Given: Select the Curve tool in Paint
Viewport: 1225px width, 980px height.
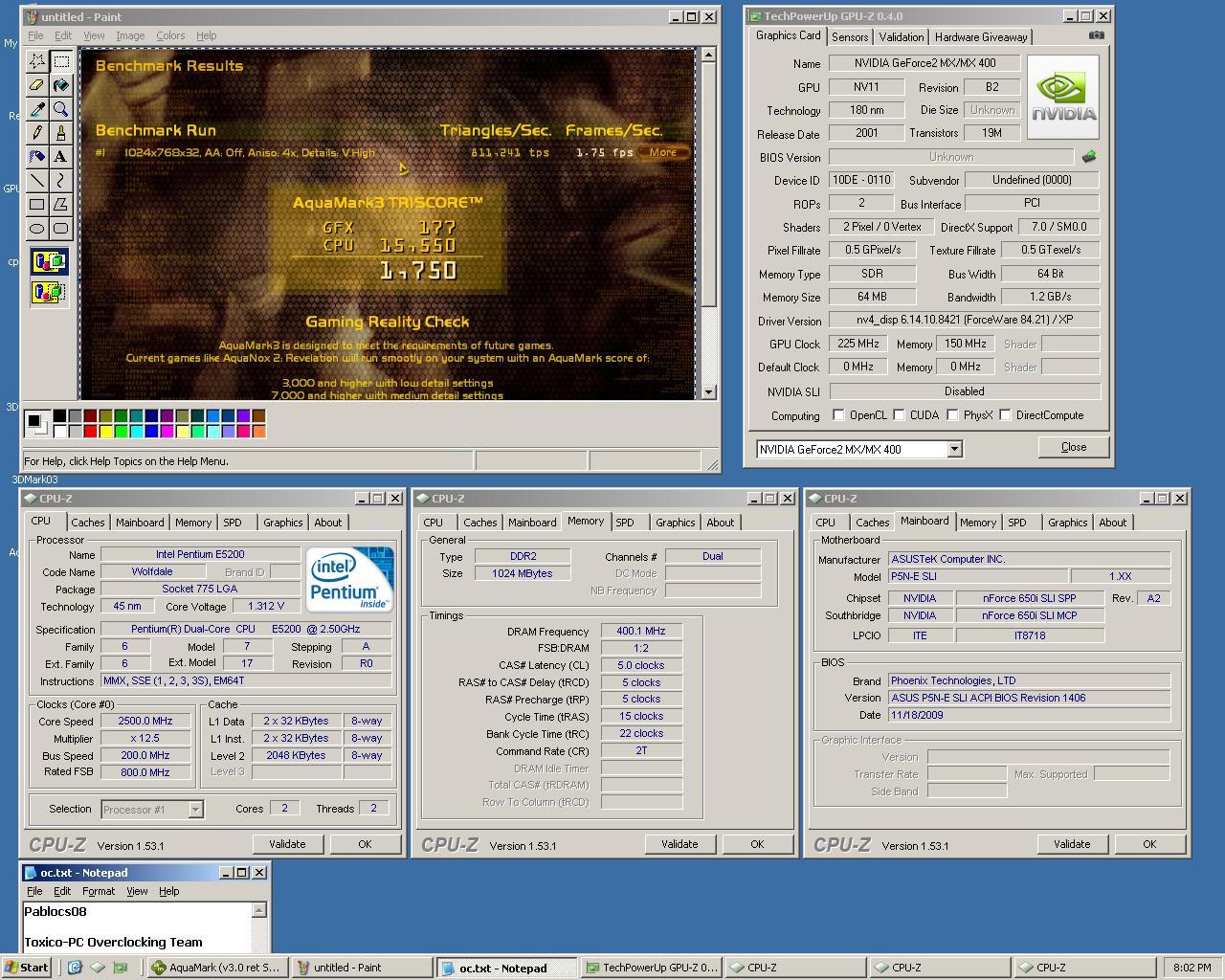Looking at the screenshot, I should pos(61,180).
